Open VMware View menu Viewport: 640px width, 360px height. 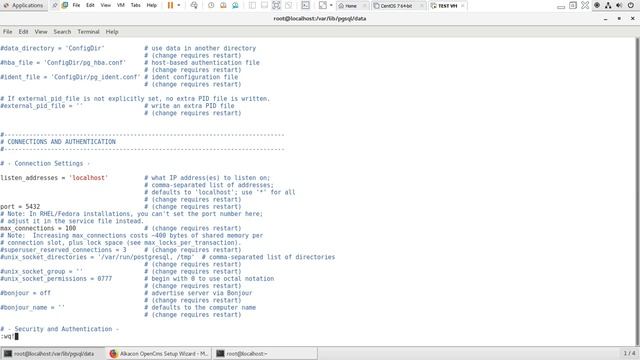(x=106, y=5)
